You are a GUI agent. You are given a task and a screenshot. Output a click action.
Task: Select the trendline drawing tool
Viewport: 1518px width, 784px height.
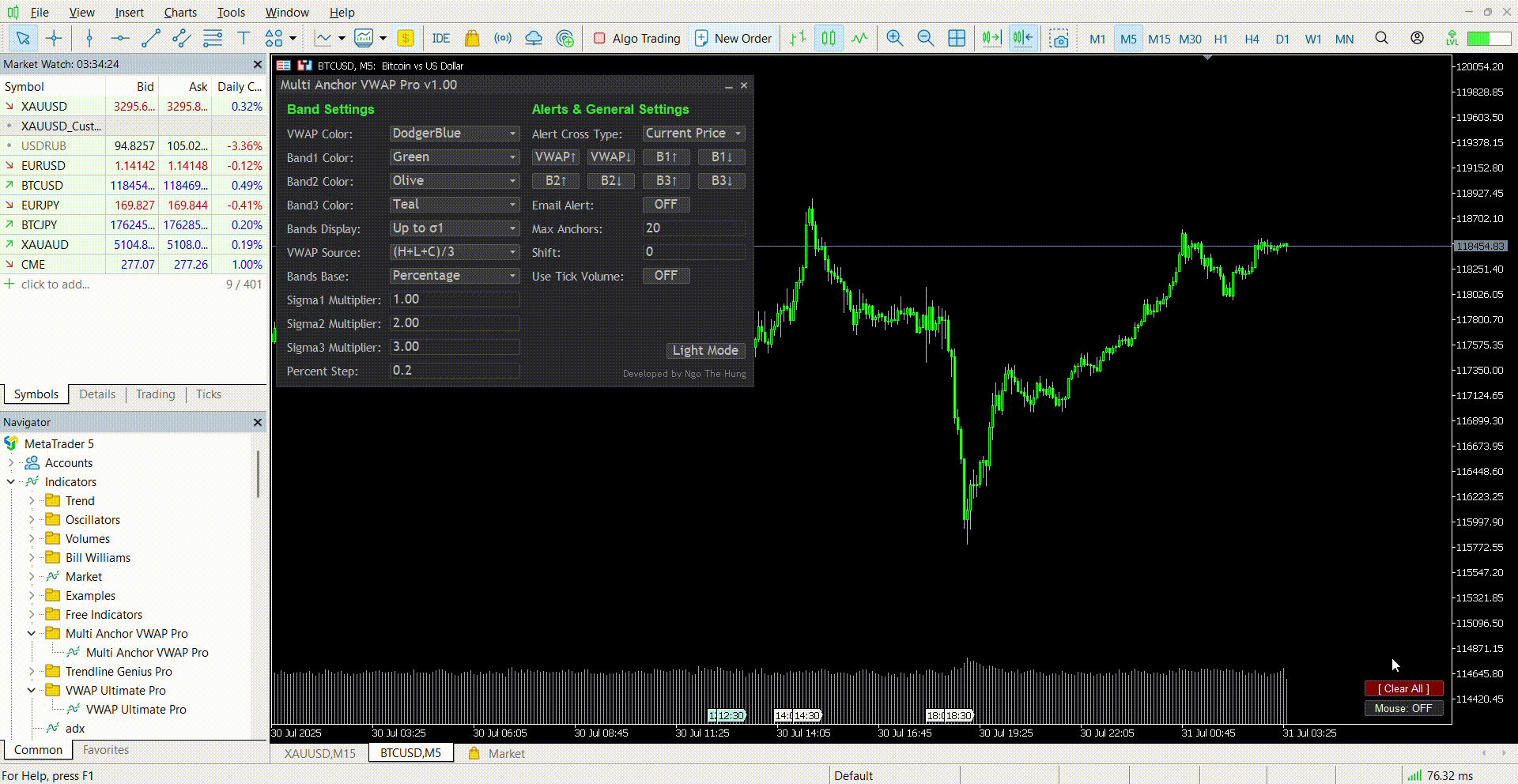[150, 38]
